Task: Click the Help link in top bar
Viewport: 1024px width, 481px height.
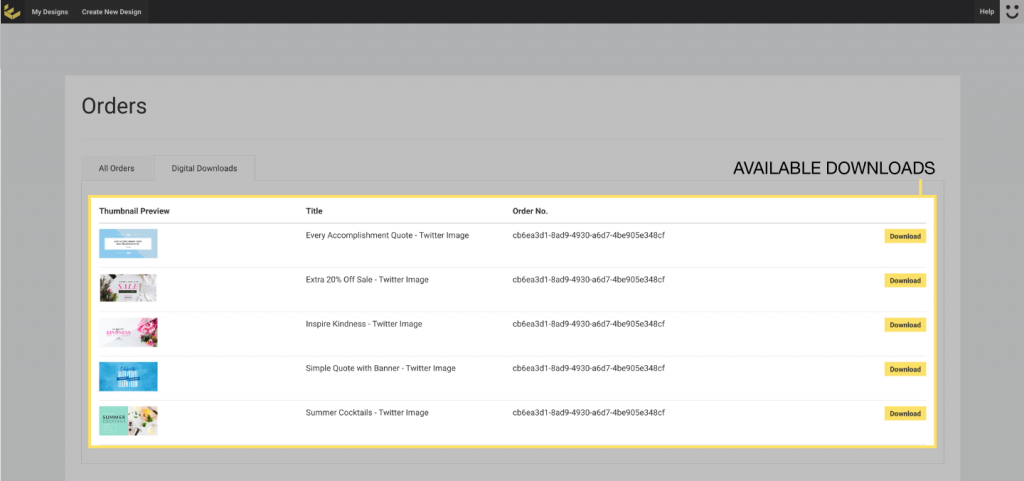Action: click(986, 12)
